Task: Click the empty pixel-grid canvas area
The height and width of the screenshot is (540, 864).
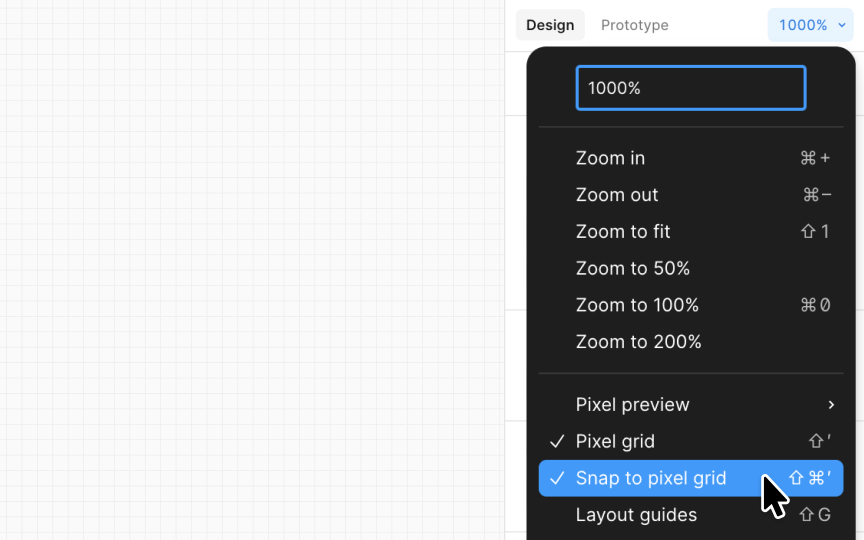Action: click(x=252, y=270)
